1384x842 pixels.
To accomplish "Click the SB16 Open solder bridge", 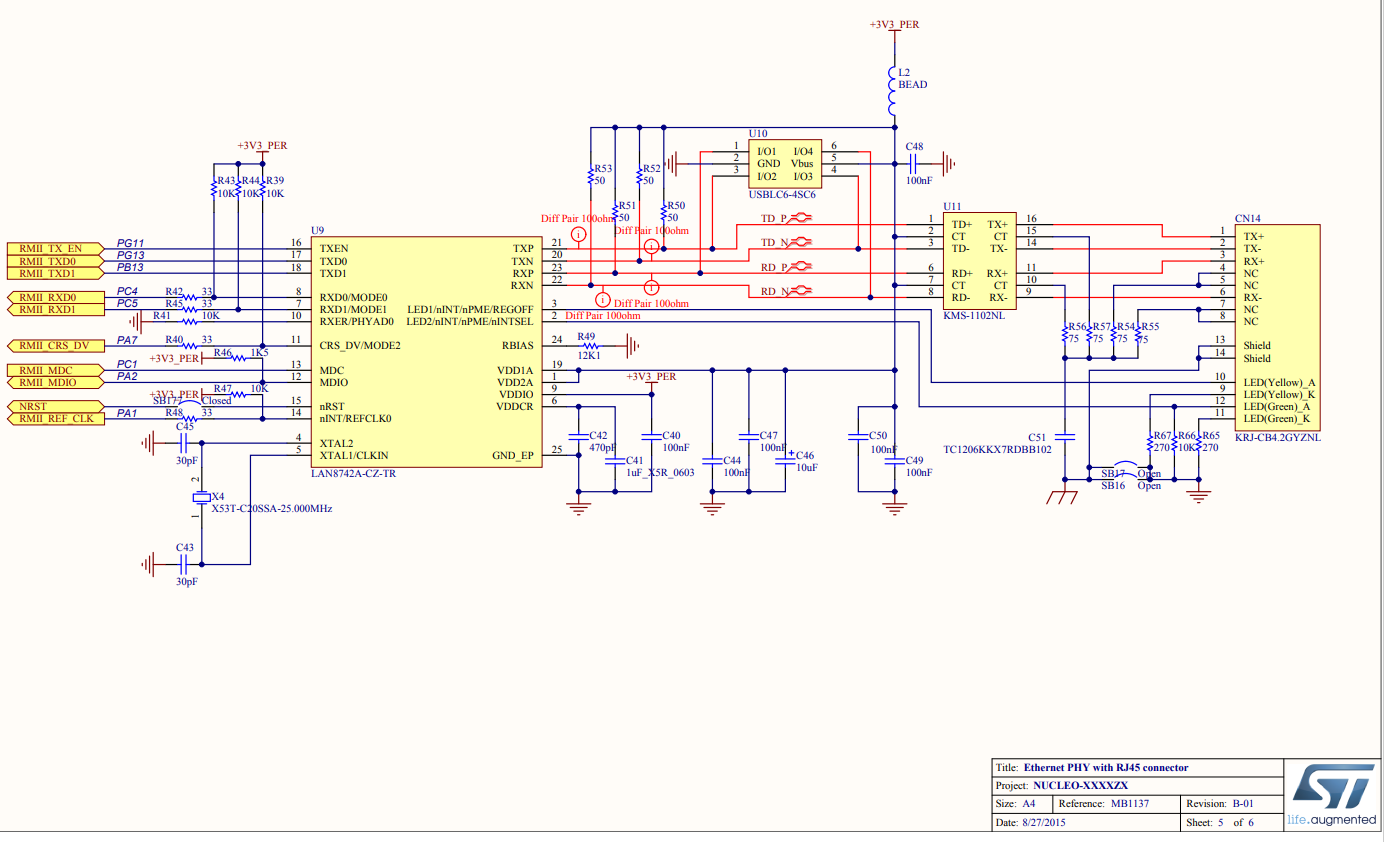I will (1131, 486).
